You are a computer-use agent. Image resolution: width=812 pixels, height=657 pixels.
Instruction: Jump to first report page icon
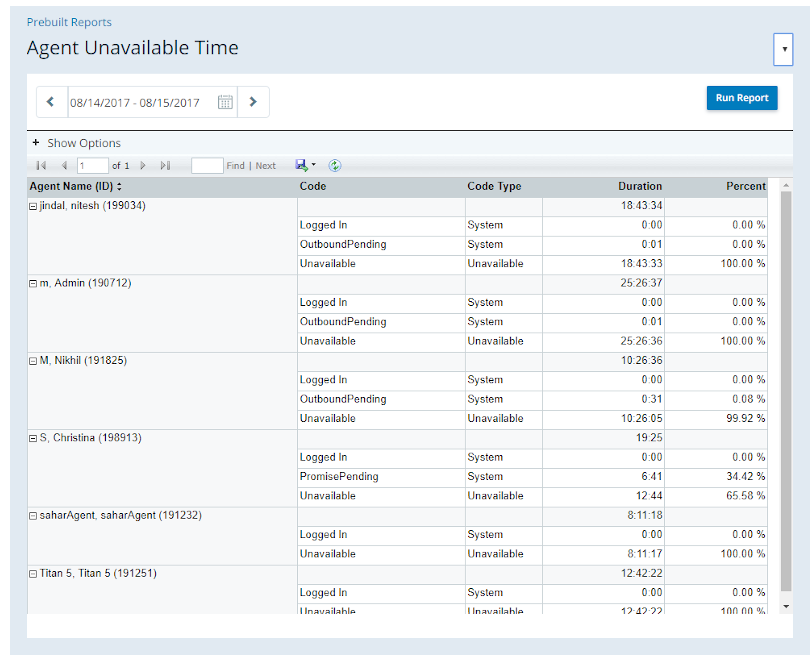tap(41, 166)
